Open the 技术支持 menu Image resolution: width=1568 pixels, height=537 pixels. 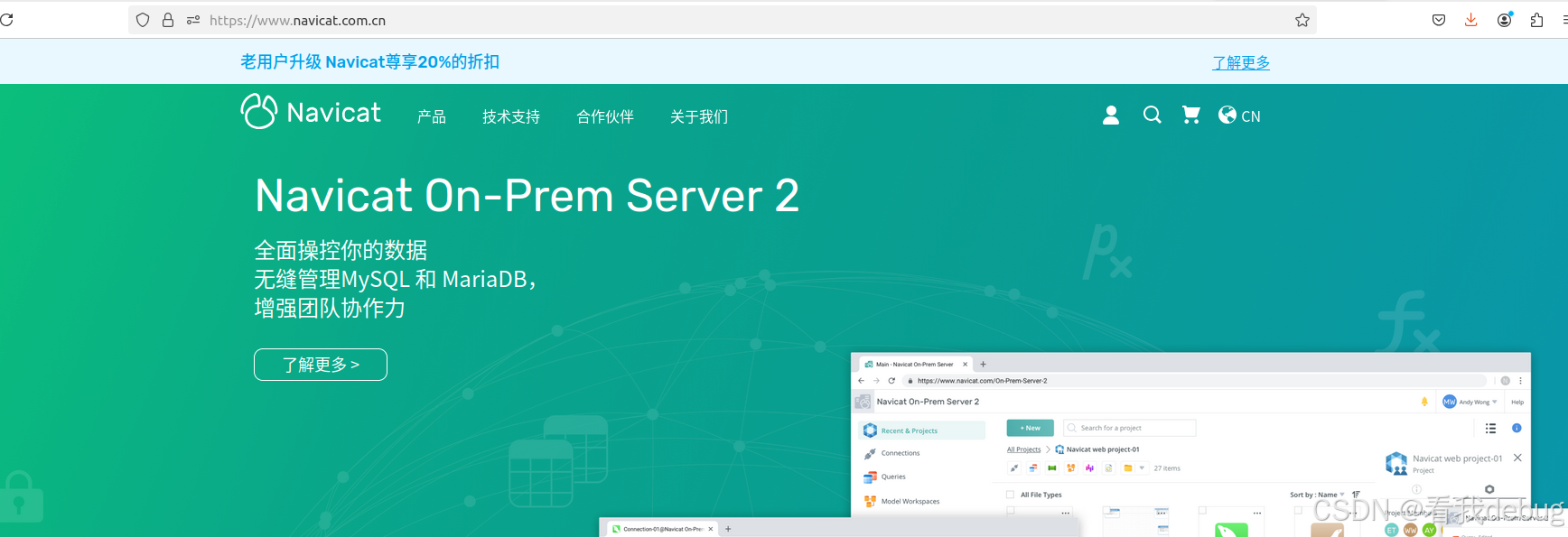point(511,116)
